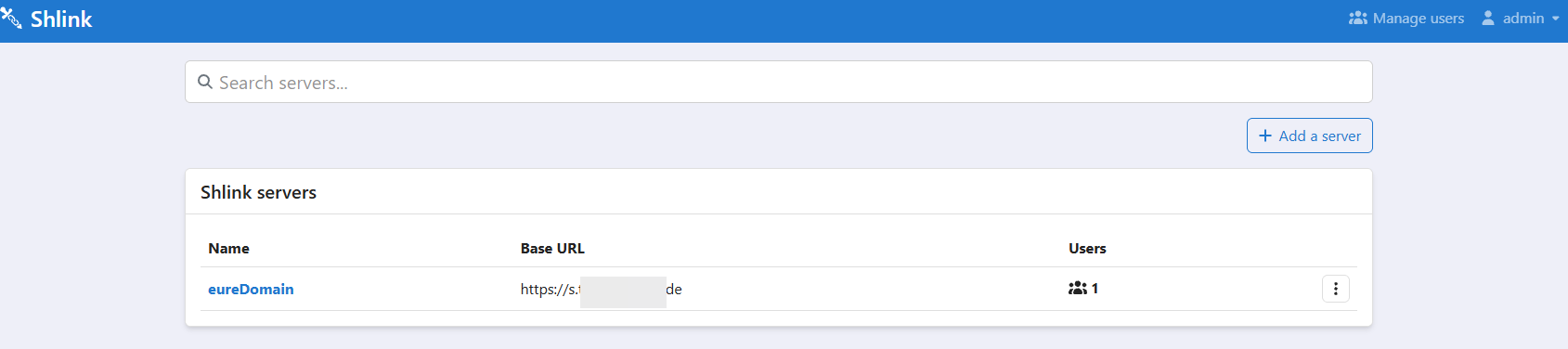Open options menu for eureDomain row
This screenshot has width=1568, height=349.
pyautogui.click(x=1335, y=289)
